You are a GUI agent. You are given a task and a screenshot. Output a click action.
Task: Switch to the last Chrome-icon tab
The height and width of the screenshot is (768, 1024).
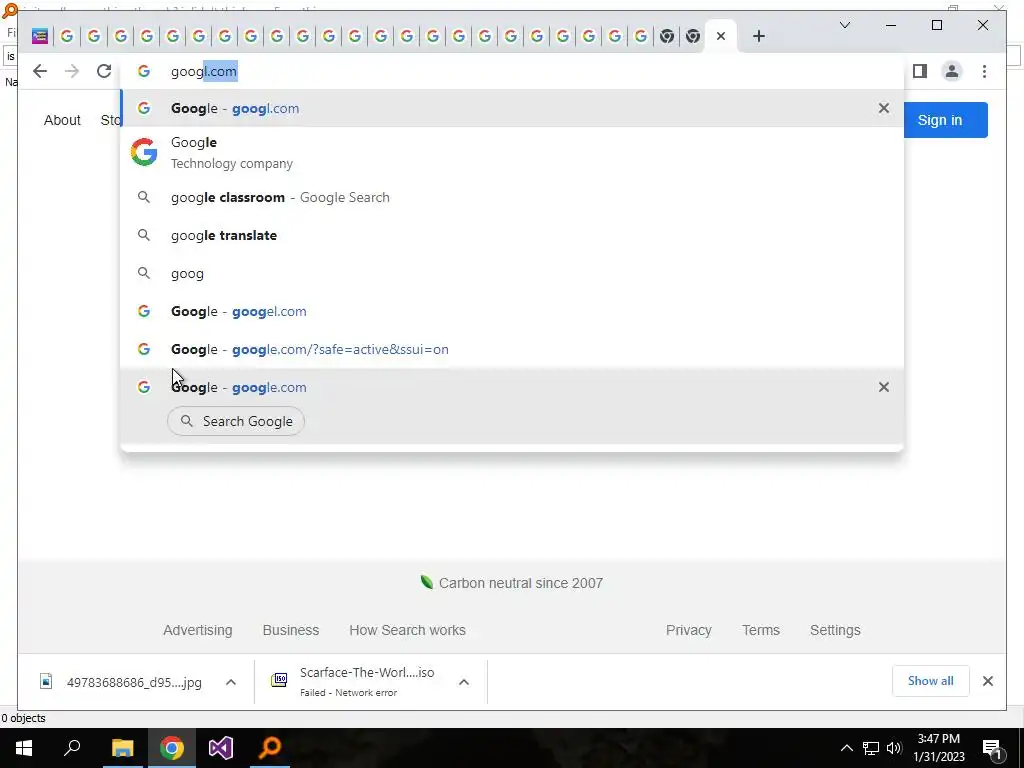click(x=693, y=36)
